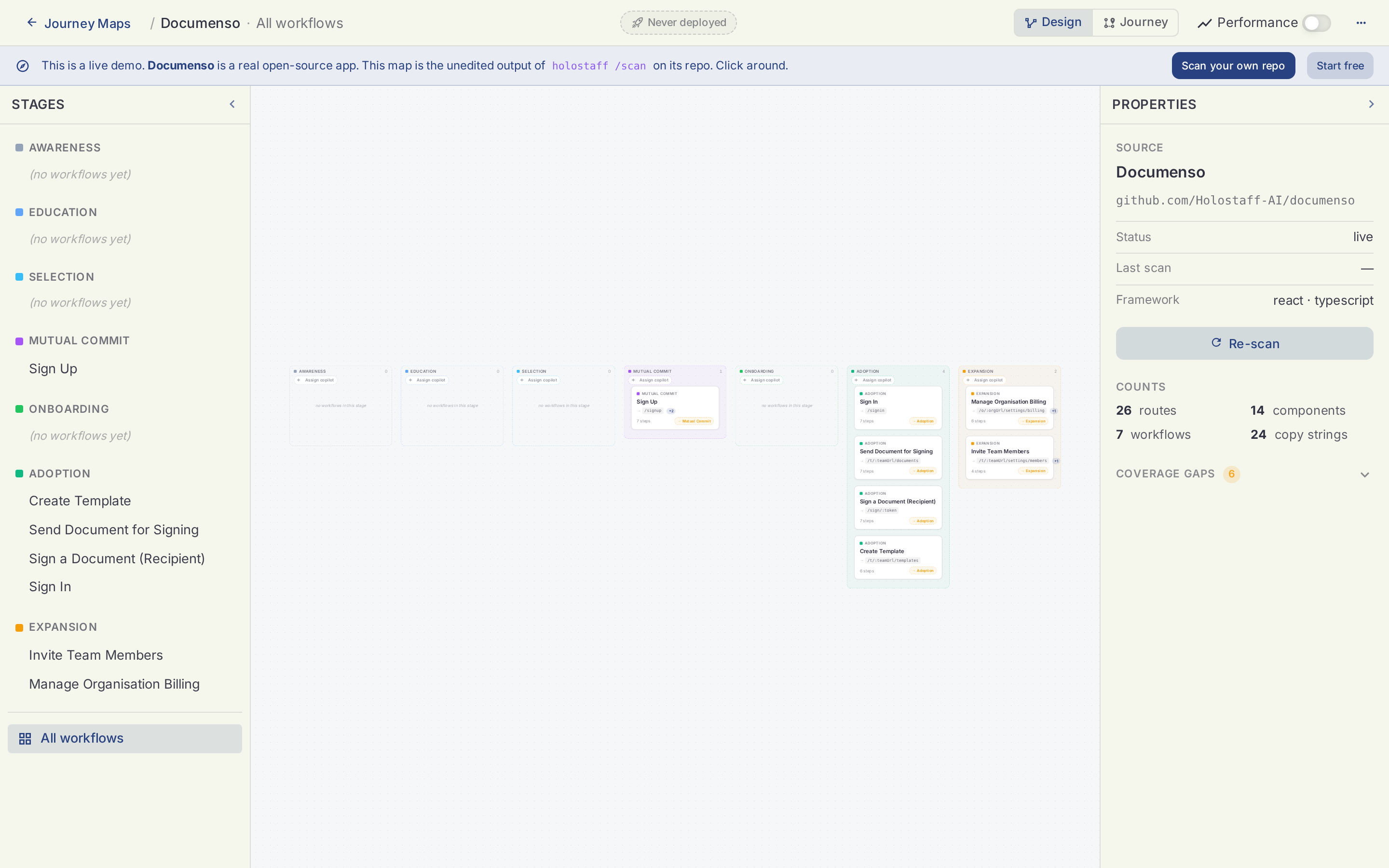
Task: Assign copilot to the Expansion canvas column
Action: 984,380
